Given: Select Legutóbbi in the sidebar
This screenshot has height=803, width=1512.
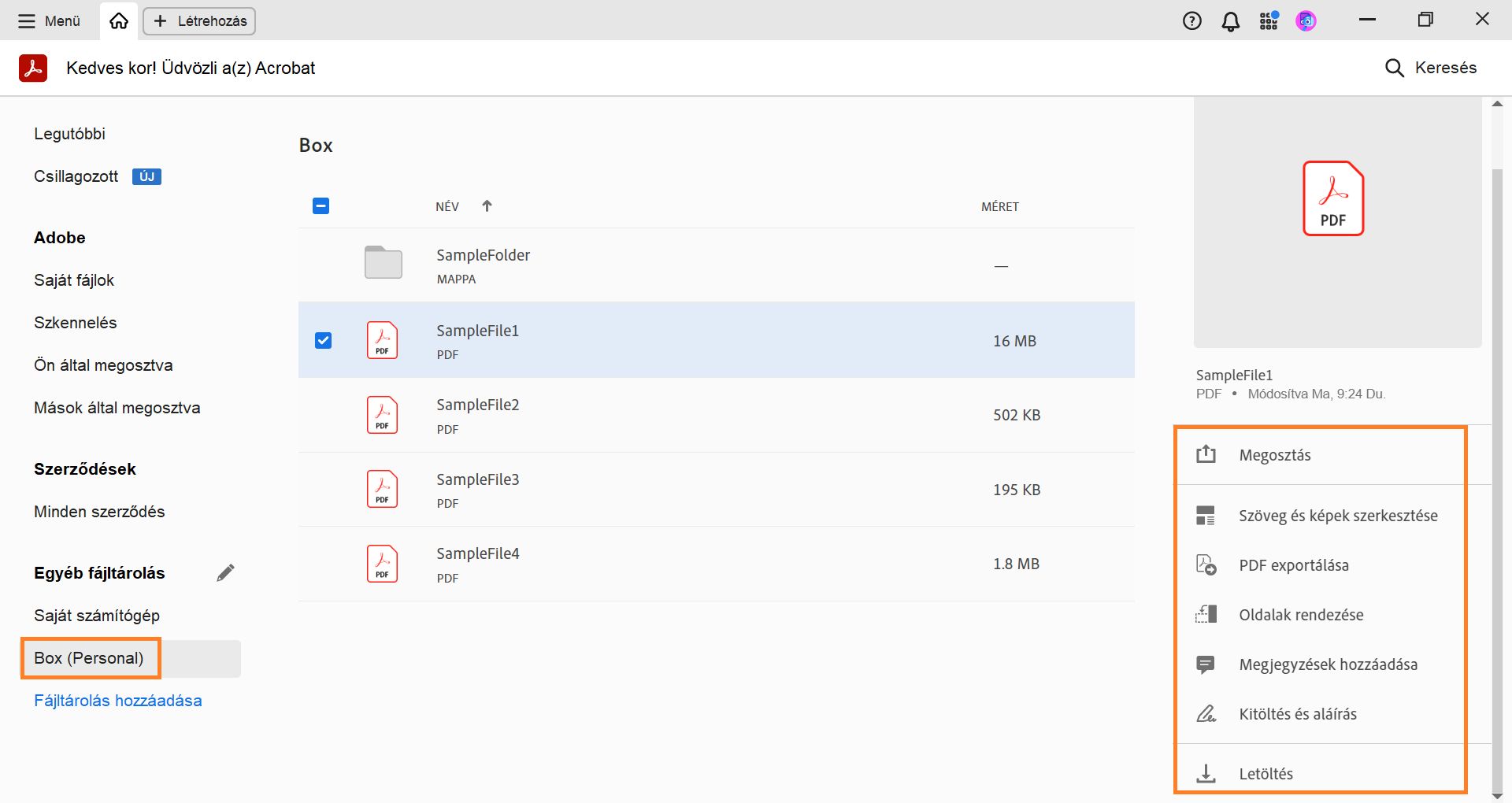Looking at the screenshot, I should [69, 134].
